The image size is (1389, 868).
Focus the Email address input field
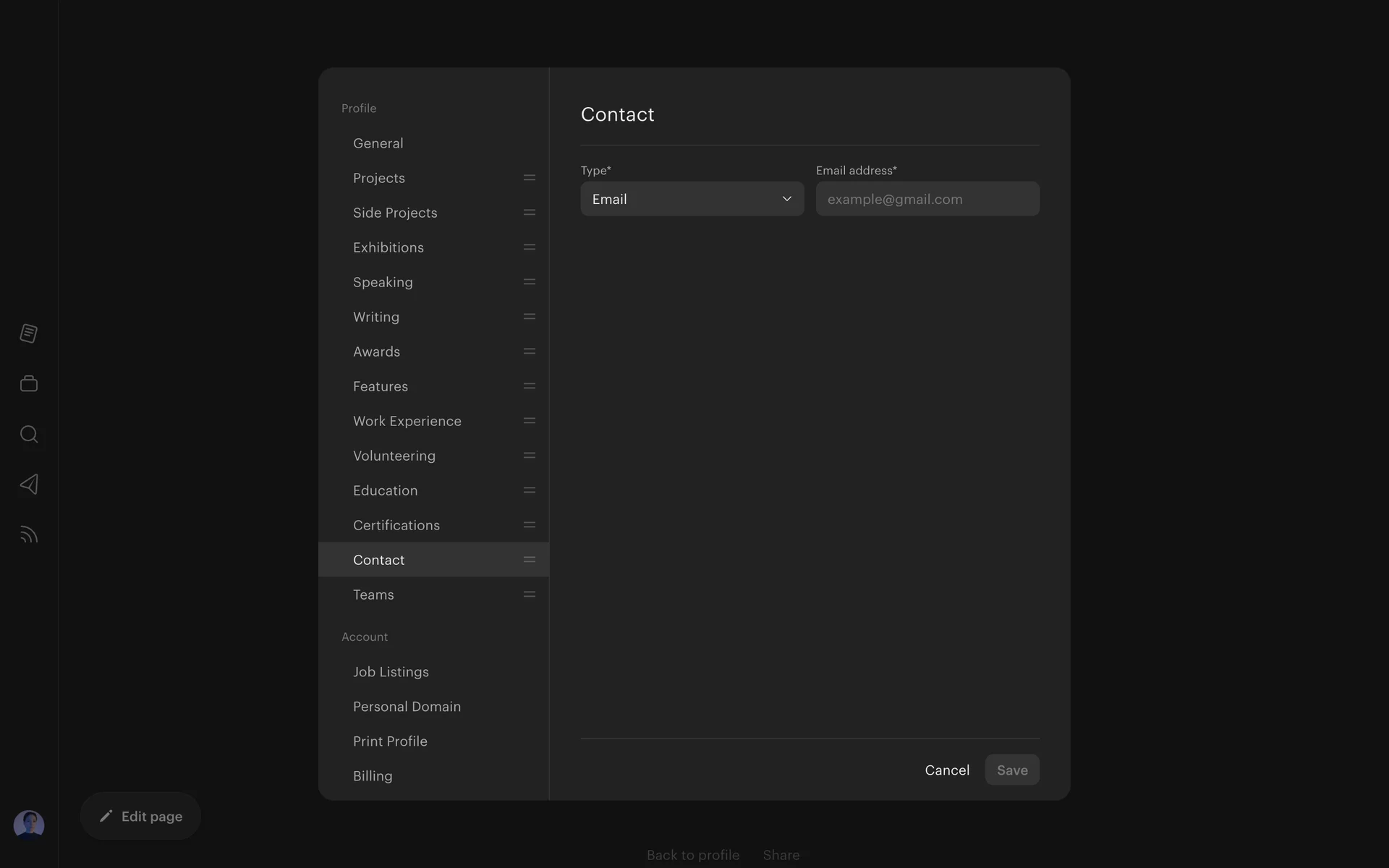(x=927, y=199)
